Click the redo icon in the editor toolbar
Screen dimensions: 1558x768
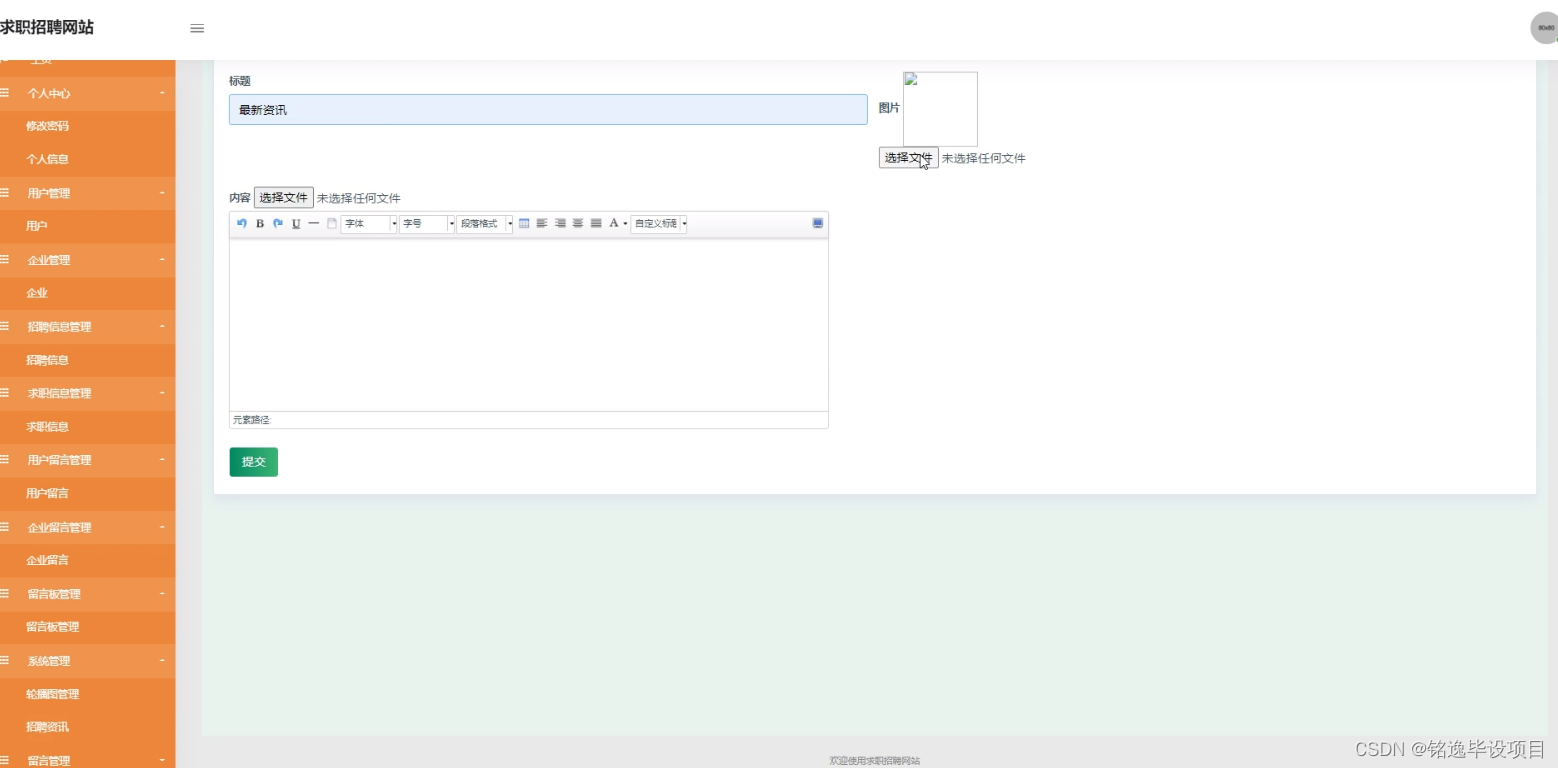(x=277, y=223)
